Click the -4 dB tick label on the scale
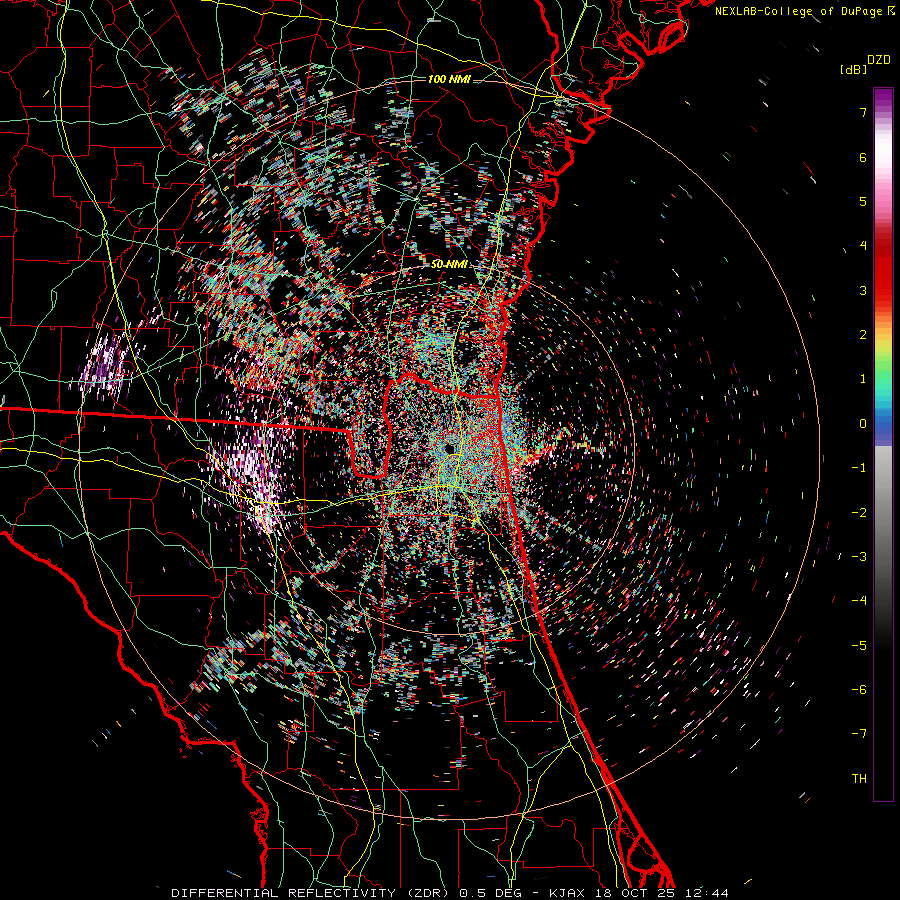The image size is (900, 900). (x=859, y=601)
